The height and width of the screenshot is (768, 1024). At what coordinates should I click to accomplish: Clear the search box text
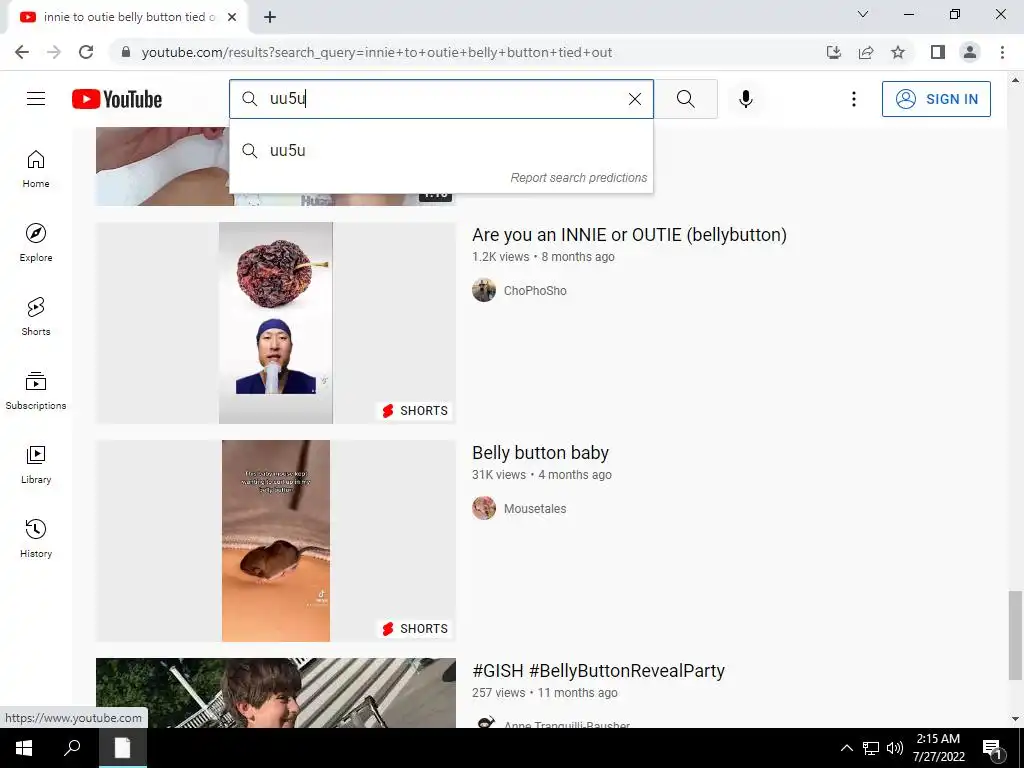pos(635,99)
